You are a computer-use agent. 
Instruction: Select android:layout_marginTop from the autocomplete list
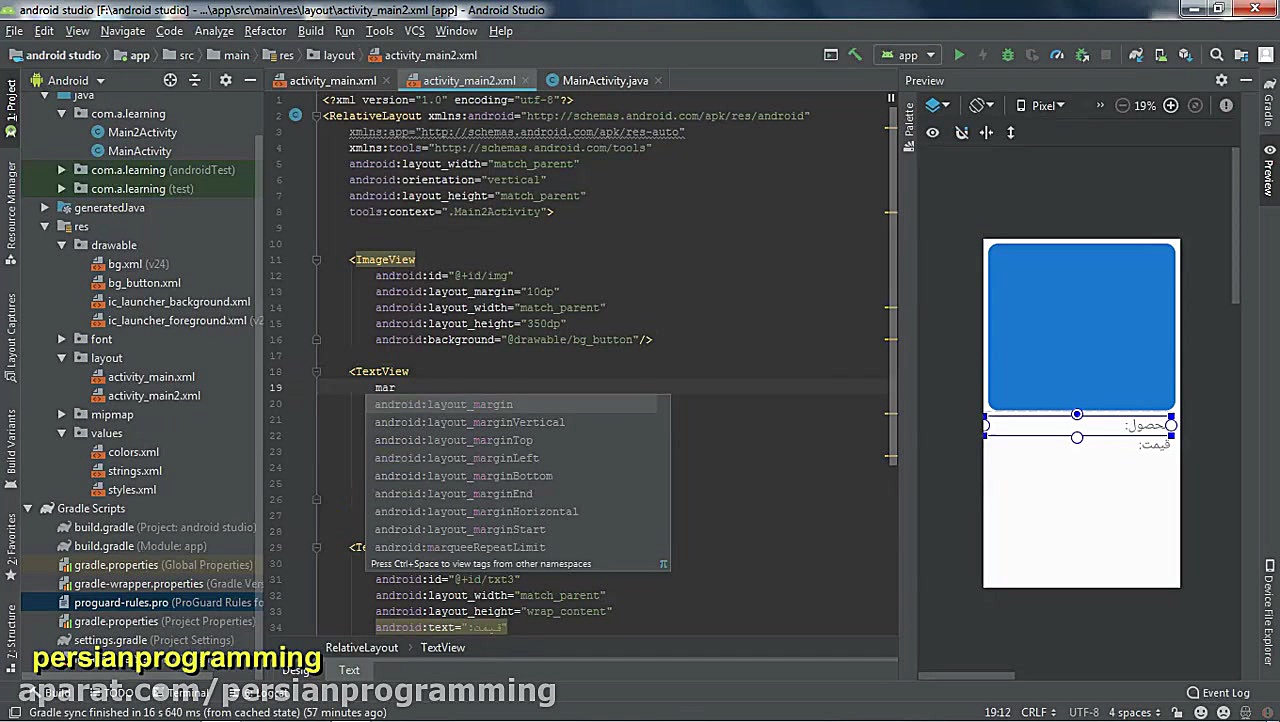point(453,440)
